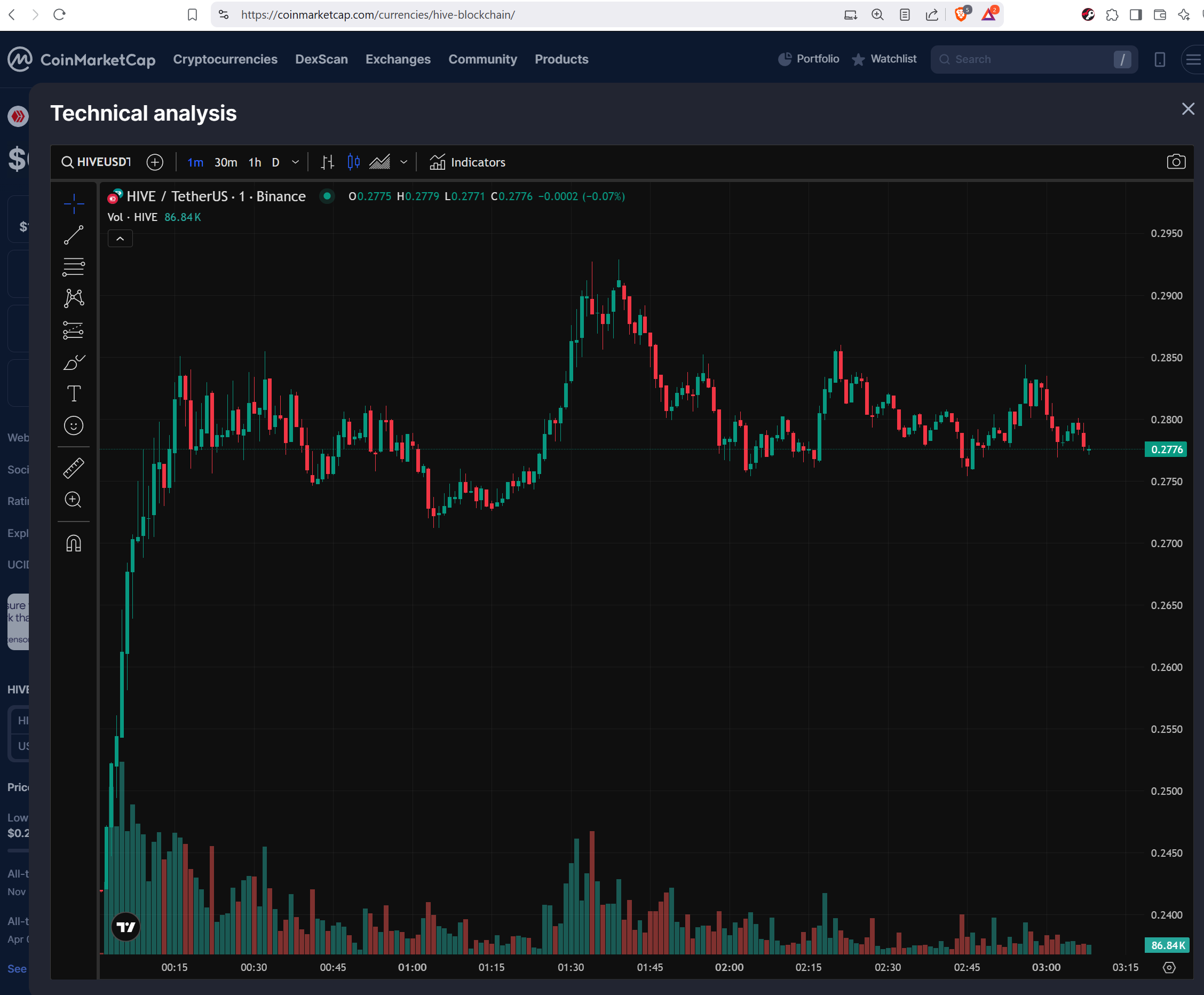1204x995 pixels.
Task: Toggle the browser sidebar panel
Action: (1136, 15)
